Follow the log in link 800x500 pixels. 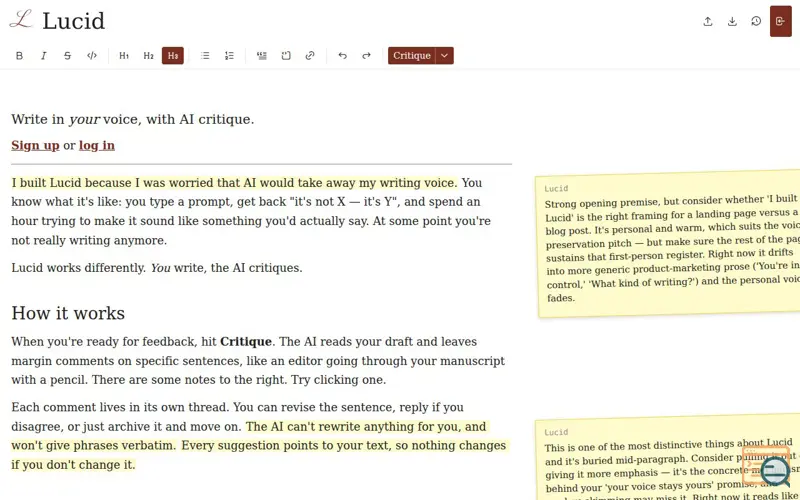97,145
